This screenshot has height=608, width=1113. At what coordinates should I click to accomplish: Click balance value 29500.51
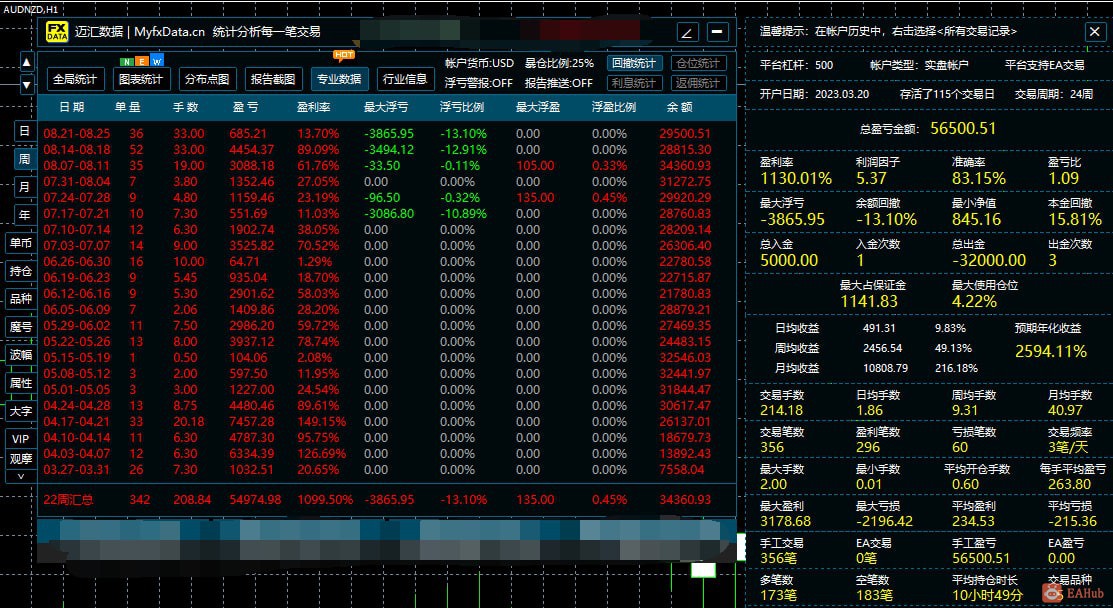(684, 133)
